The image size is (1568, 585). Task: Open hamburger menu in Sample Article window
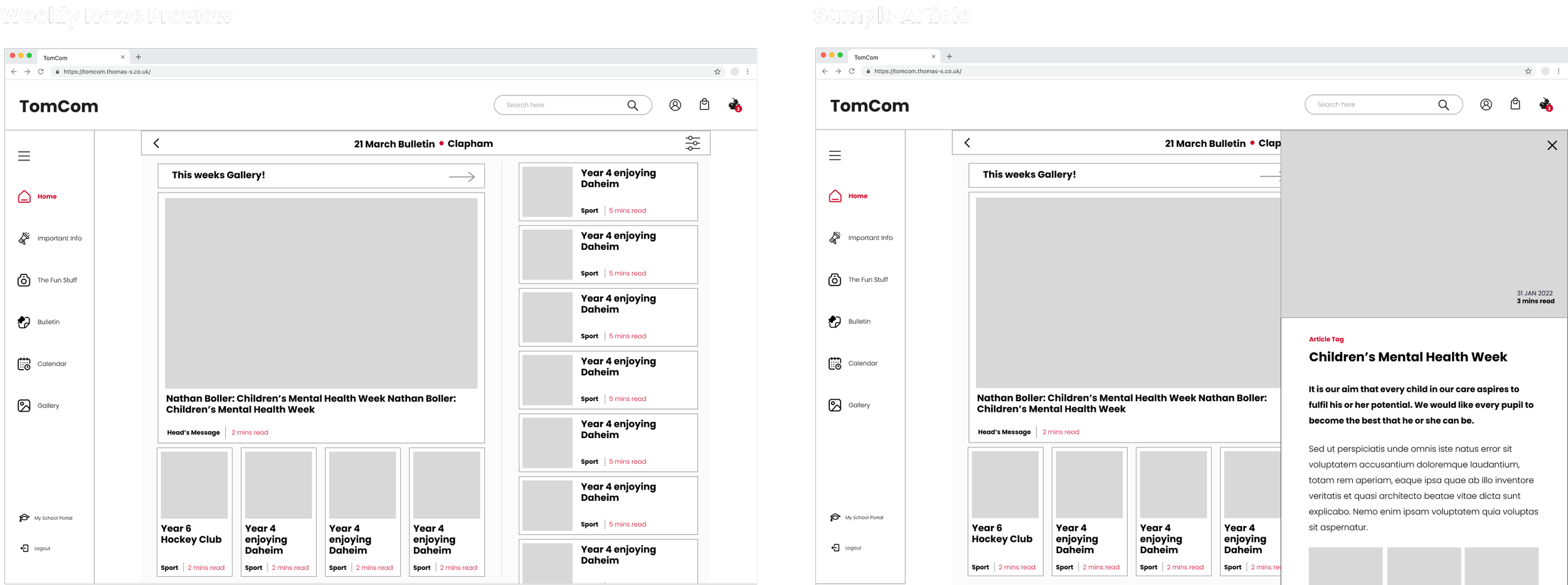tap(835, 156)
